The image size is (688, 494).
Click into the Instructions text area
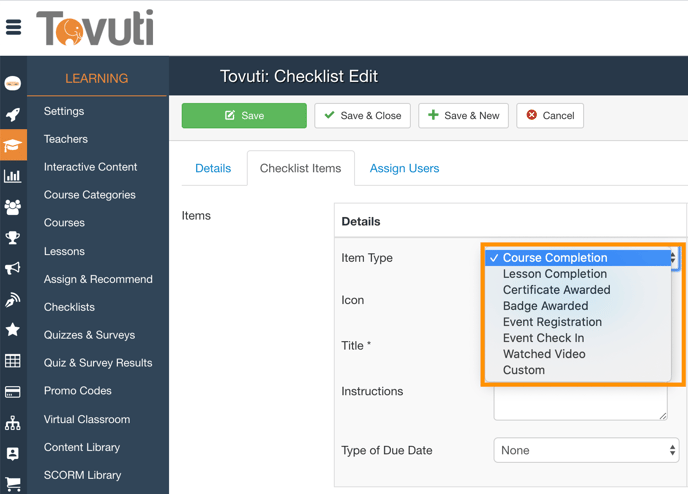coord(580,402)
